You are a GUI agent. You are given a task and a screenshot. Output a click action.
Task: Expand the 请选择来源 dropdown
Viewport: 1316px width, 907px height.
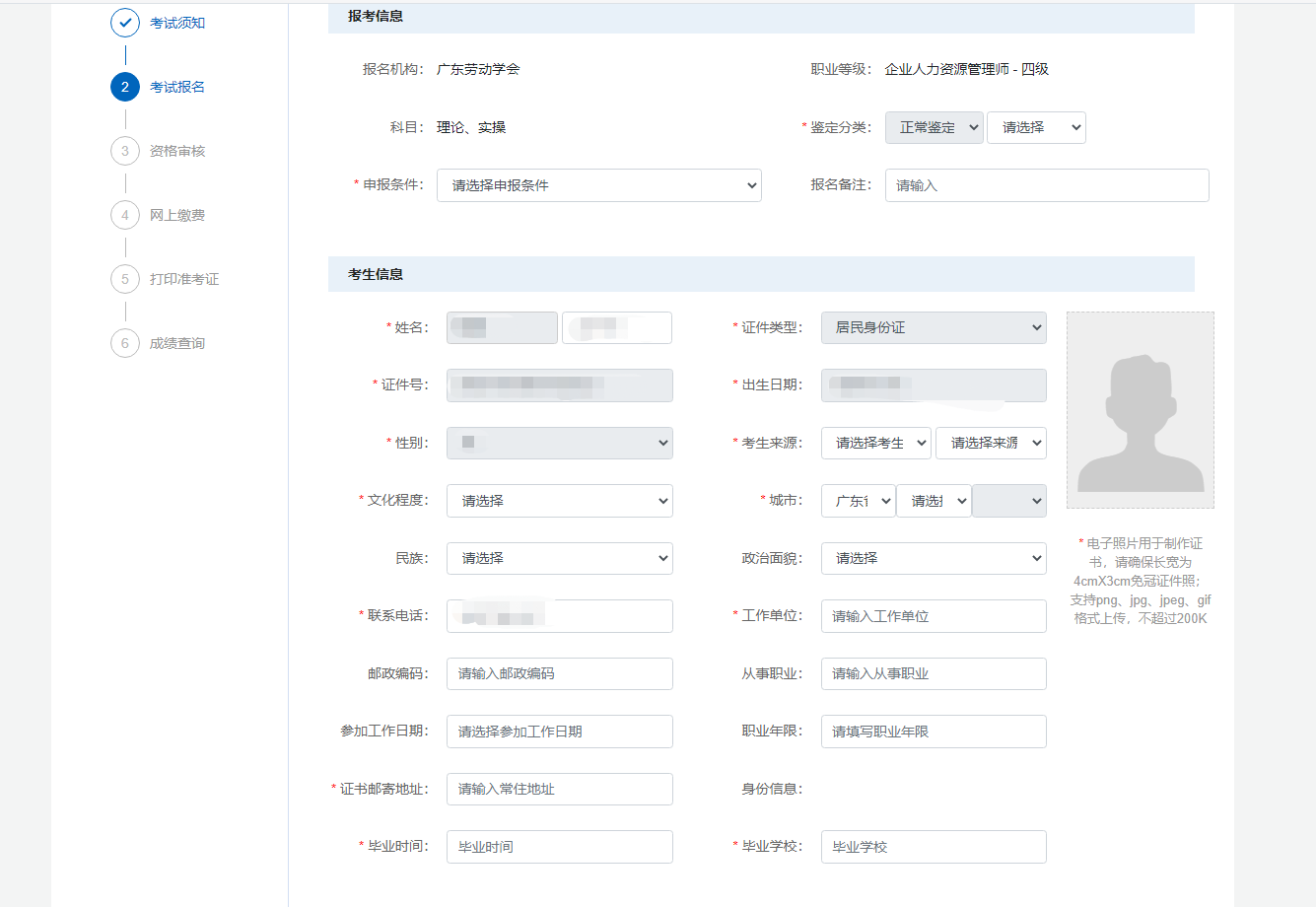[x=991, y=443]
